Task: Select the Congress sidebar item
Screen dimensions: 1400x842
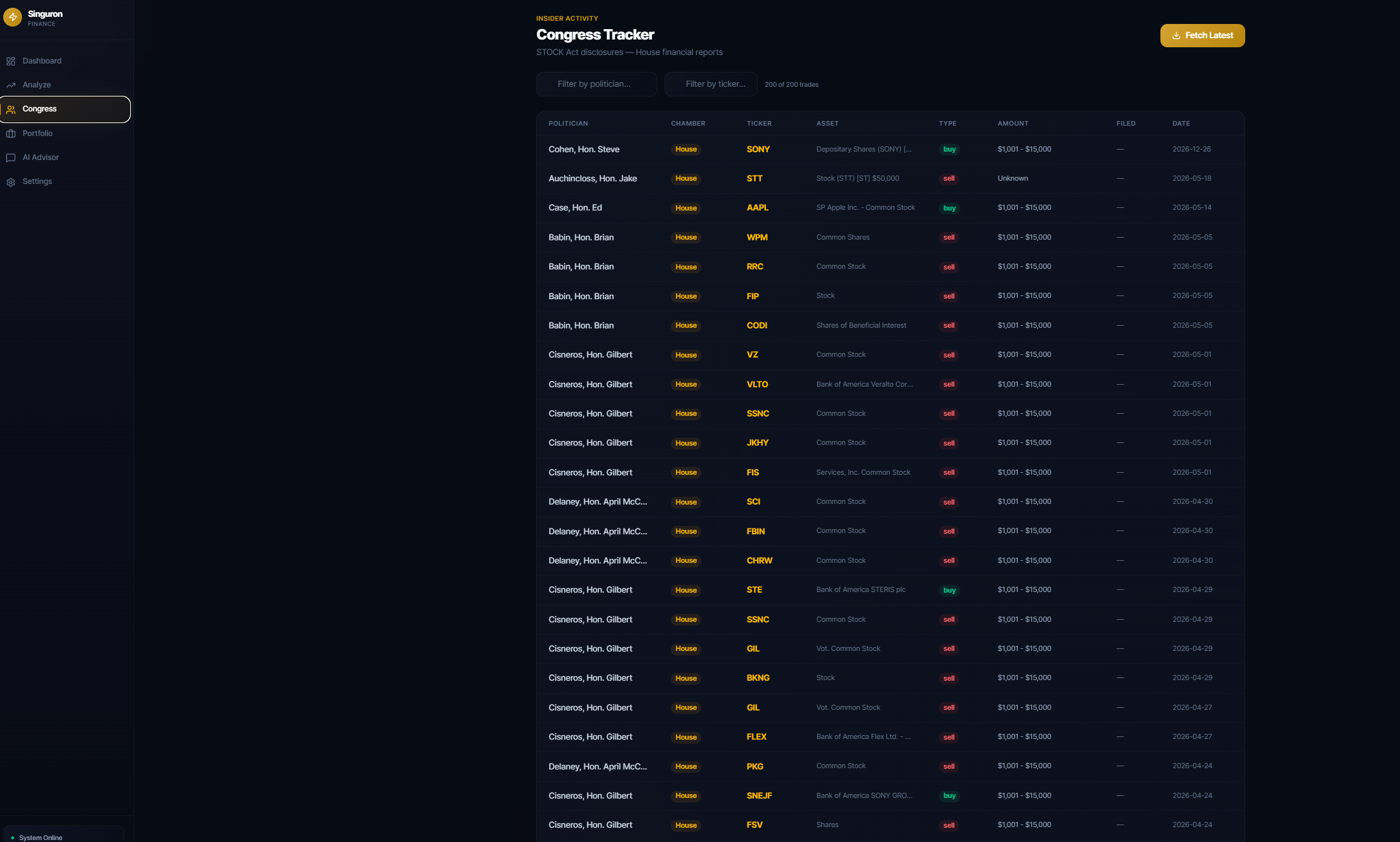Action: [65, 109]
